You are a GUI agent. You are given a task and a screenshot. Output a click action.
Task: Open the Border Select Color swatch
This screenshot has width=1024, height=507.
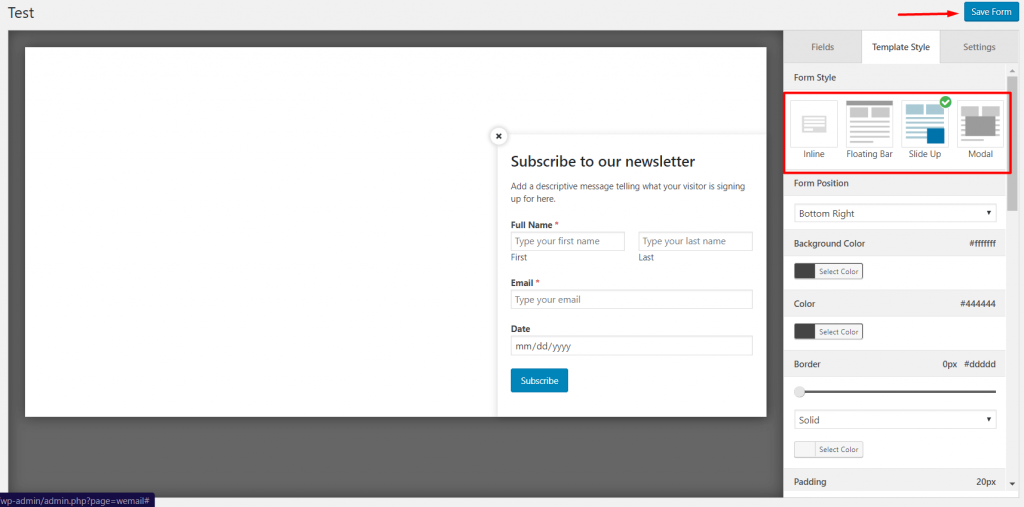828,450
